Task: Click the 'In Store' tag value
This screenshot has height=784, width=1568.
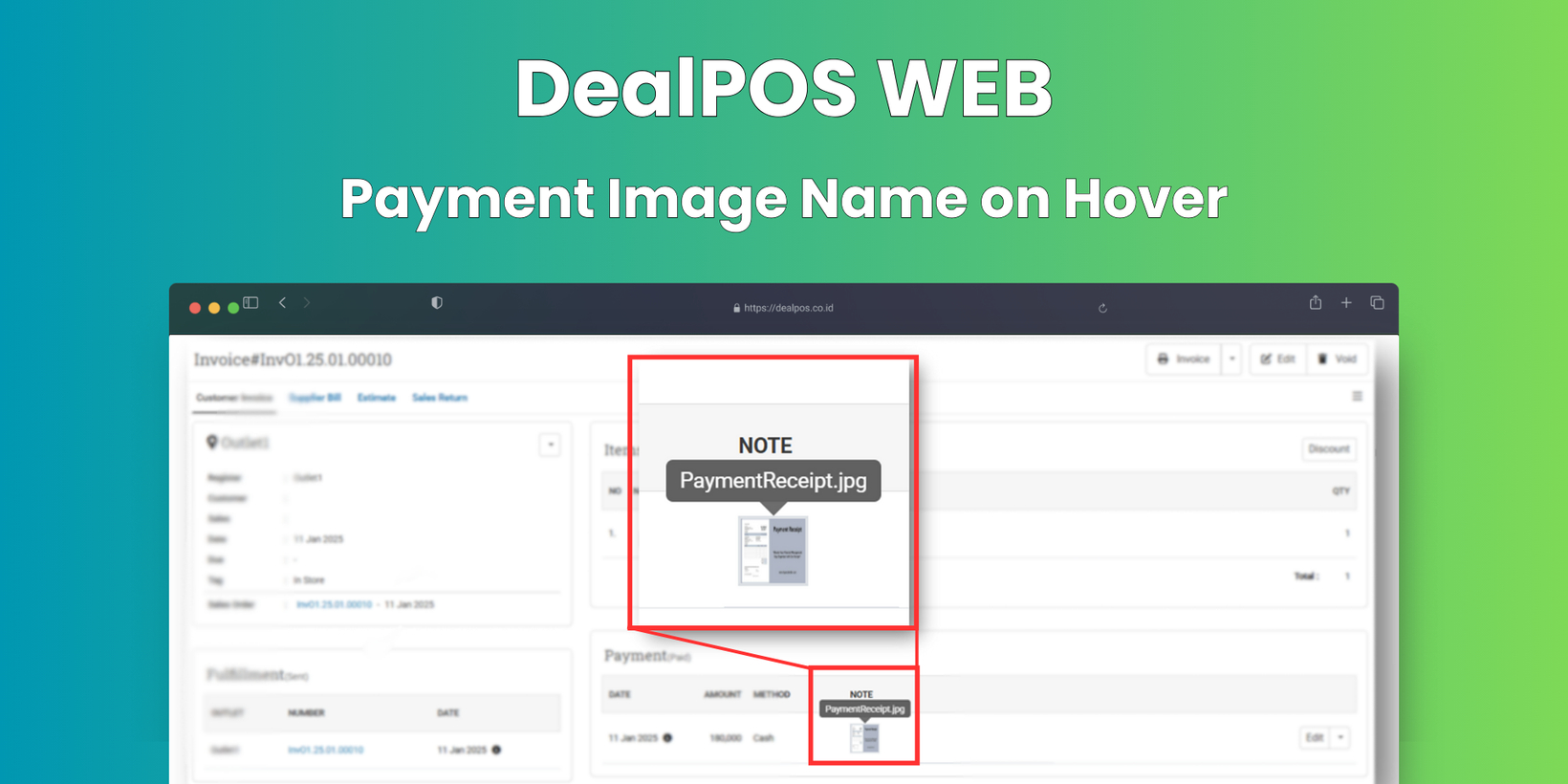Action: pos(309,580)
